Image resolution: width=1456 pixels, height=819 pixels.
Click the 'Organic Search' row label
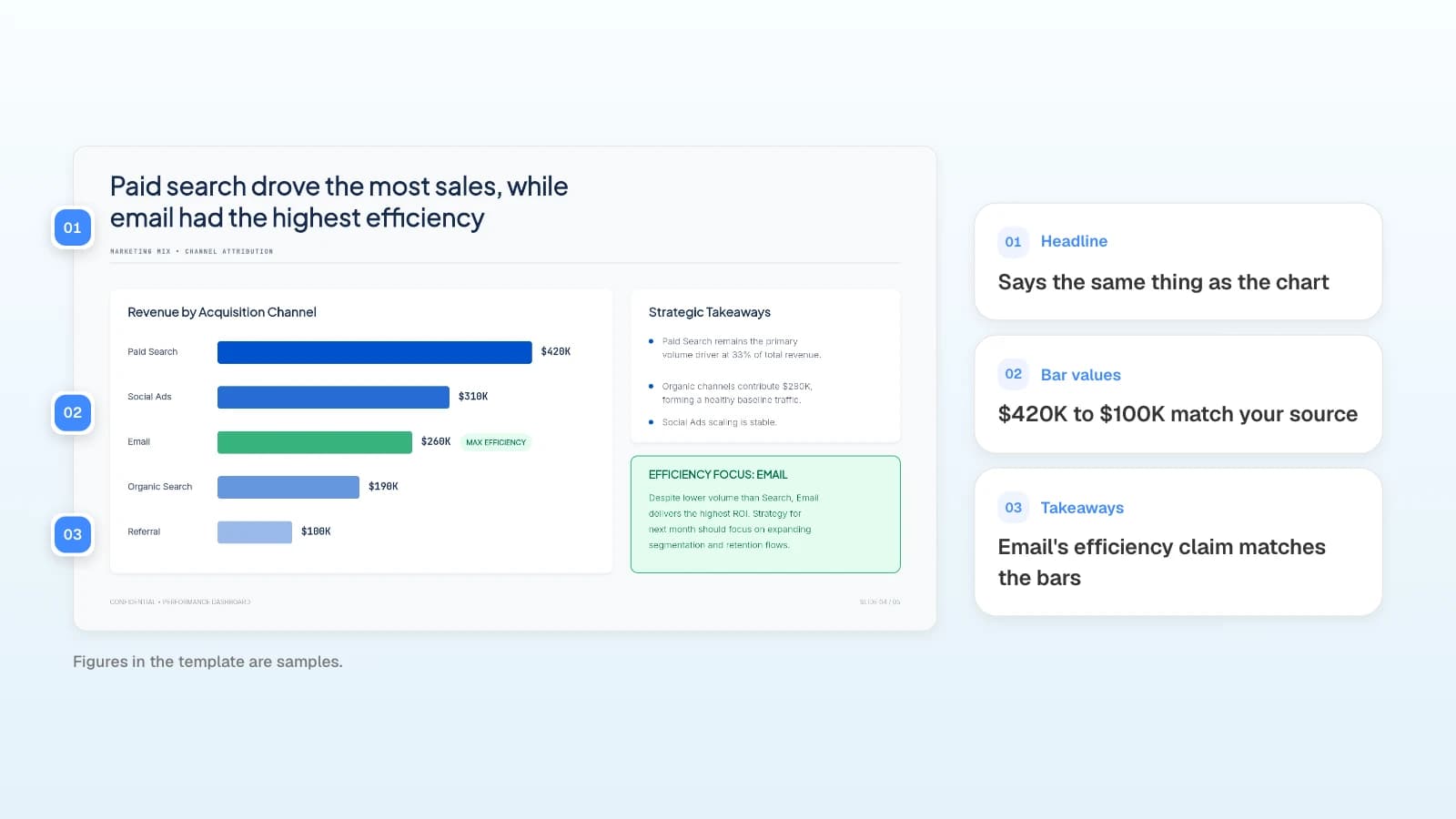(160, 487)
